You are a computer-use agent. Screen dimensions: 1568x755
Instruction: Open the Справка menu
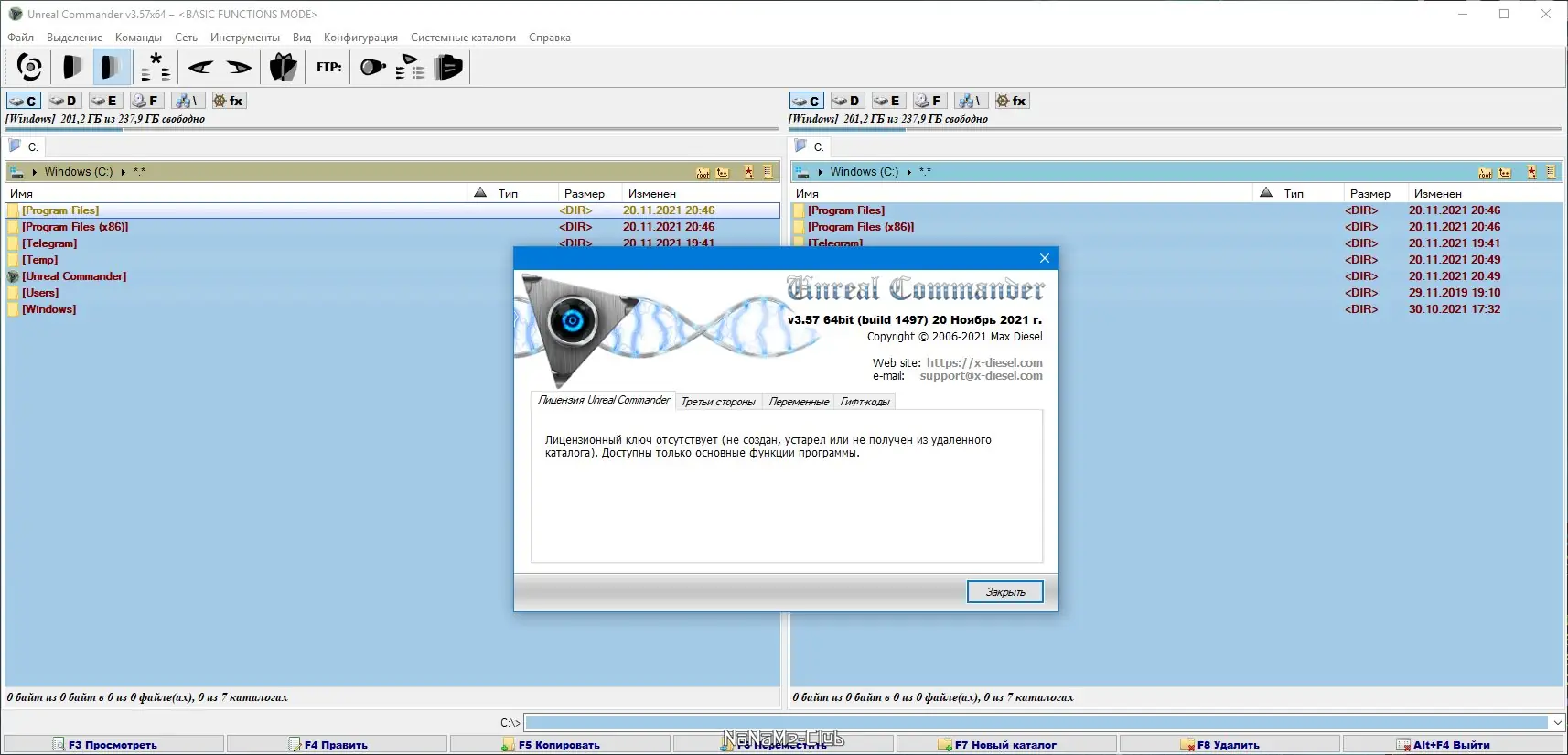click(x=550, y=38)
